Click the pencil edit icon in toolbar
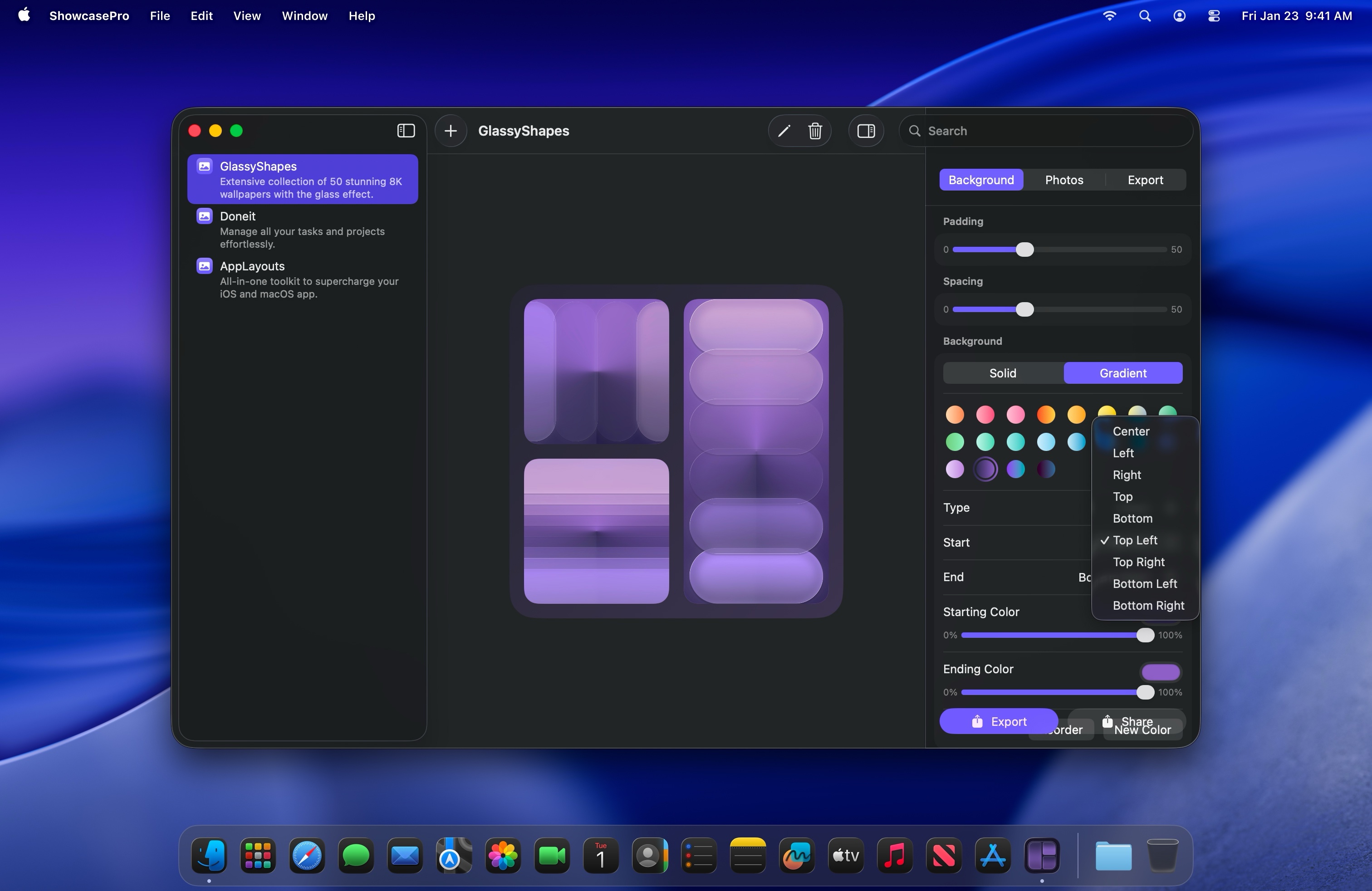1372x891 pixels. [x=784, y=131]
